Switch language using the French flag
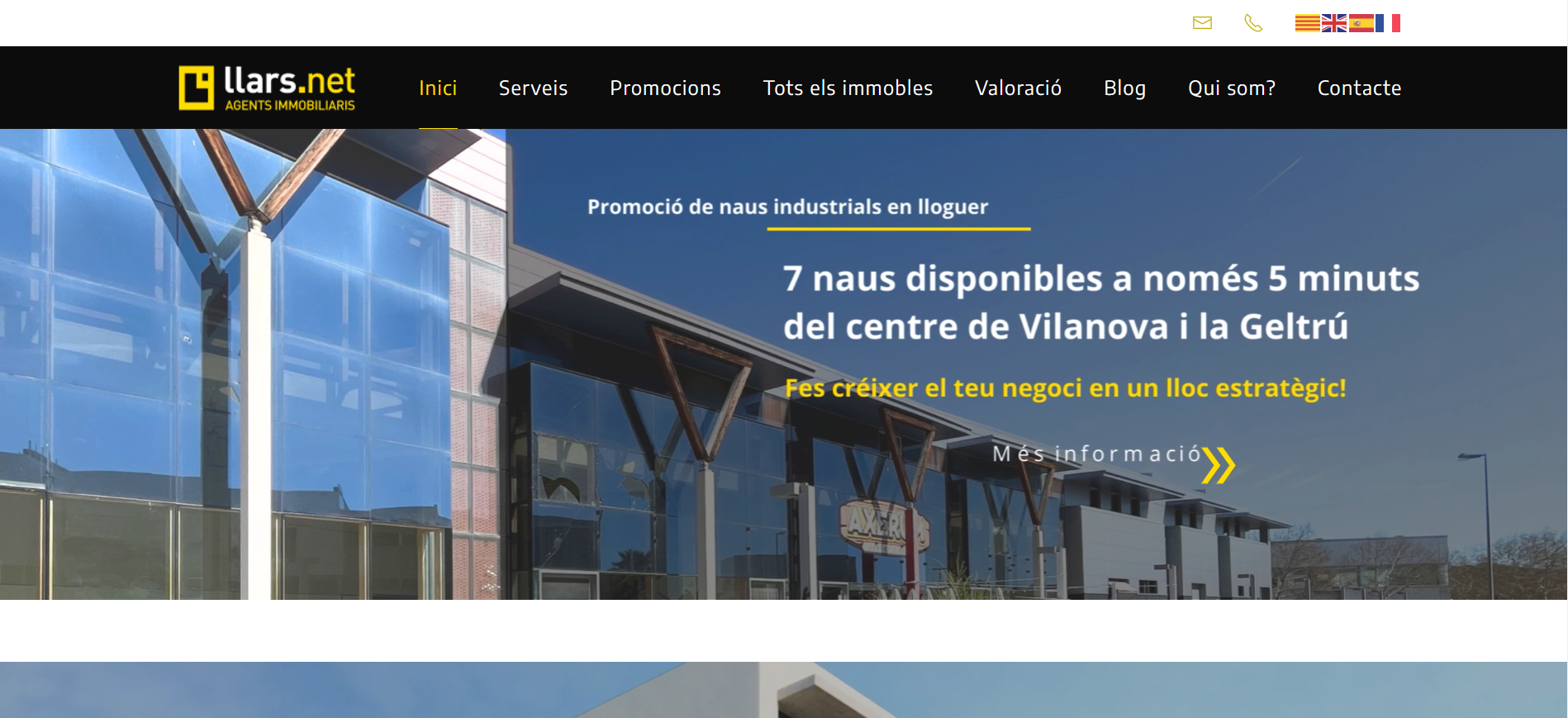This screenshot has width=1568, height=718. [1388, 23]
